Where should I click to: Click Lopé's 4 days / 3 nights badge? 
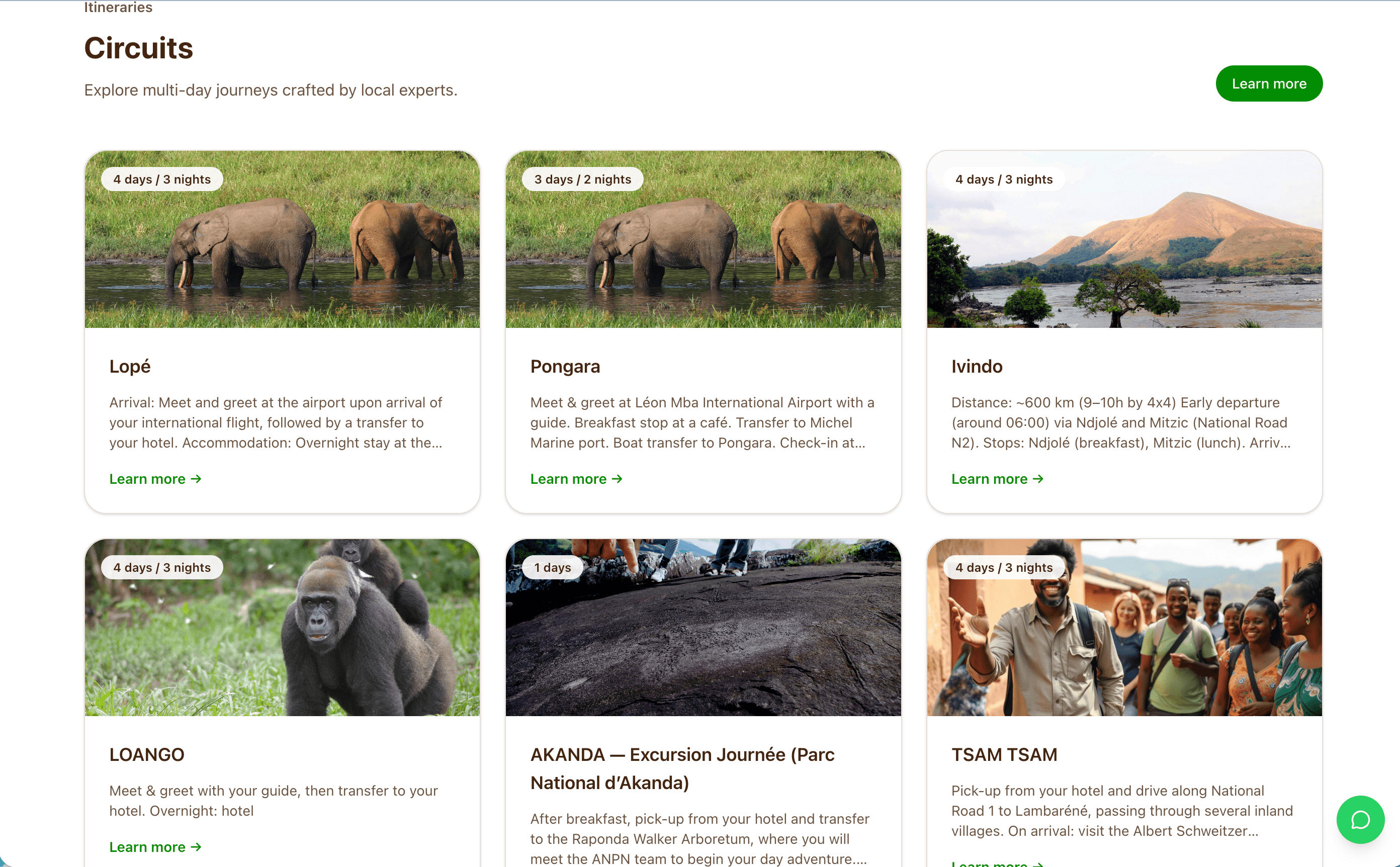point(161,179)
